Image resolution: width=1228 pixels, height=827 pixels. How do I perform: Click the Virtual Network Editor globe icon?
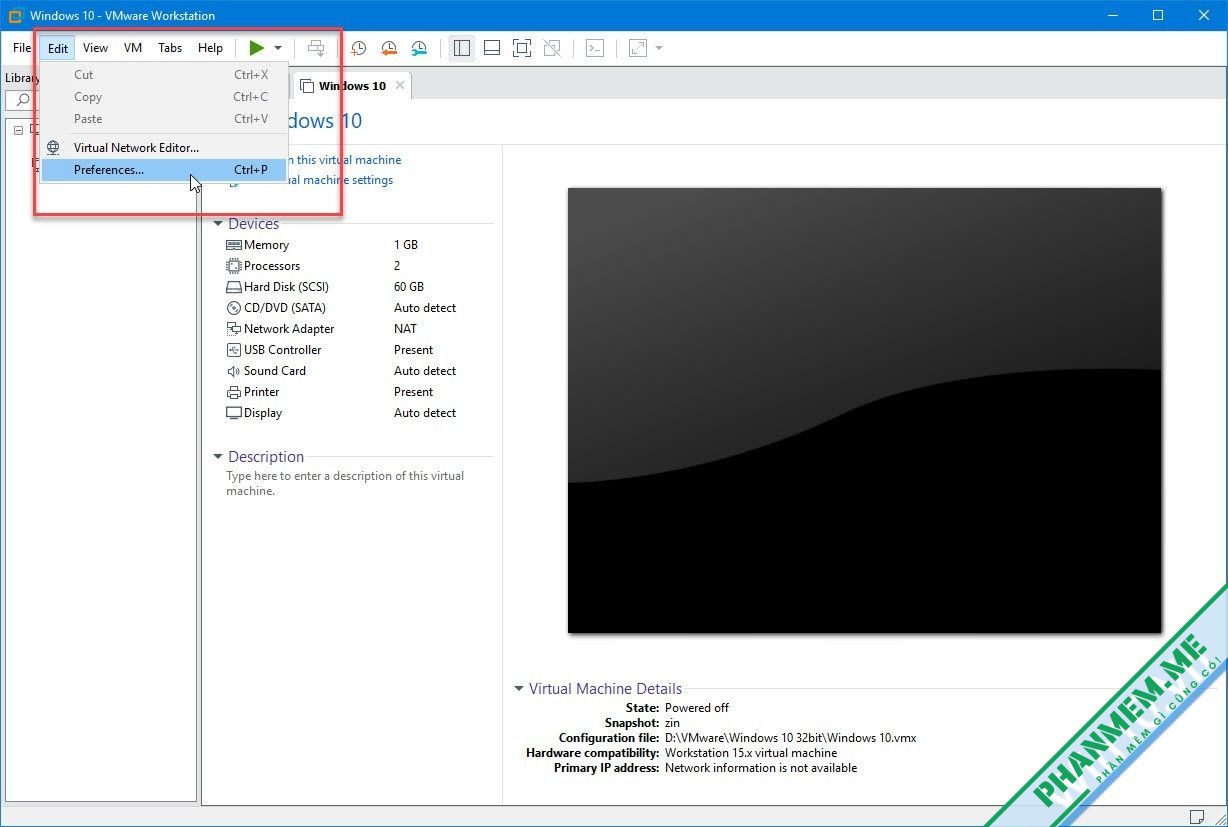pos(54,148)
